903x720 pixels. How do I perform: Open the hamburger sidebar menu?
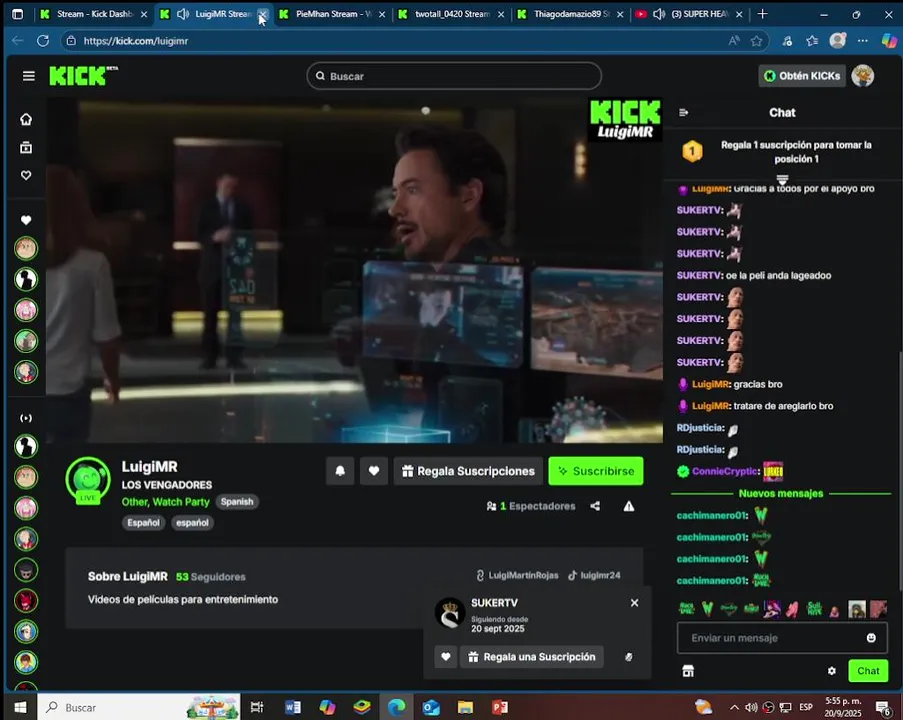point(28,76)
